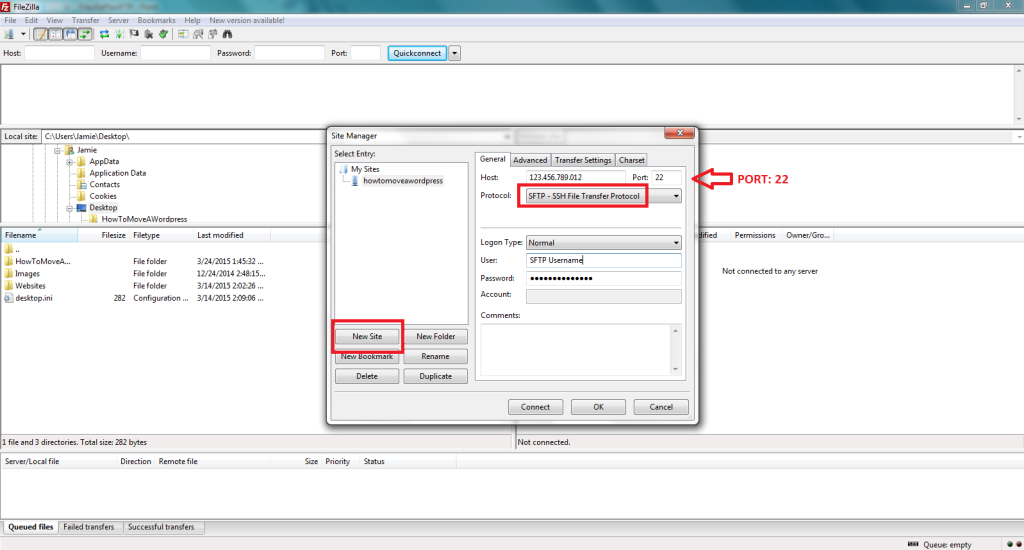Switch to the Transfer Settings tab
This screenshot has height=550, width=1024.
583,160
